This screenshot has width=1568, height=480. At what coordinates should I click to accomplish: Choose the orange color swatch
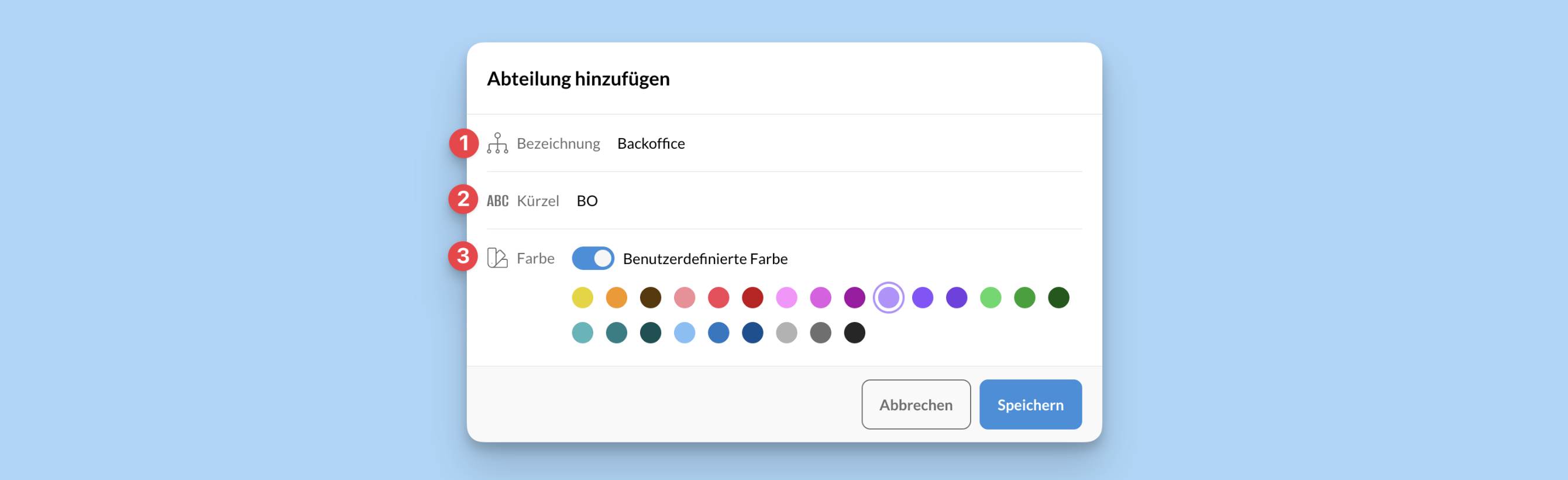click(x=617, y=298)
